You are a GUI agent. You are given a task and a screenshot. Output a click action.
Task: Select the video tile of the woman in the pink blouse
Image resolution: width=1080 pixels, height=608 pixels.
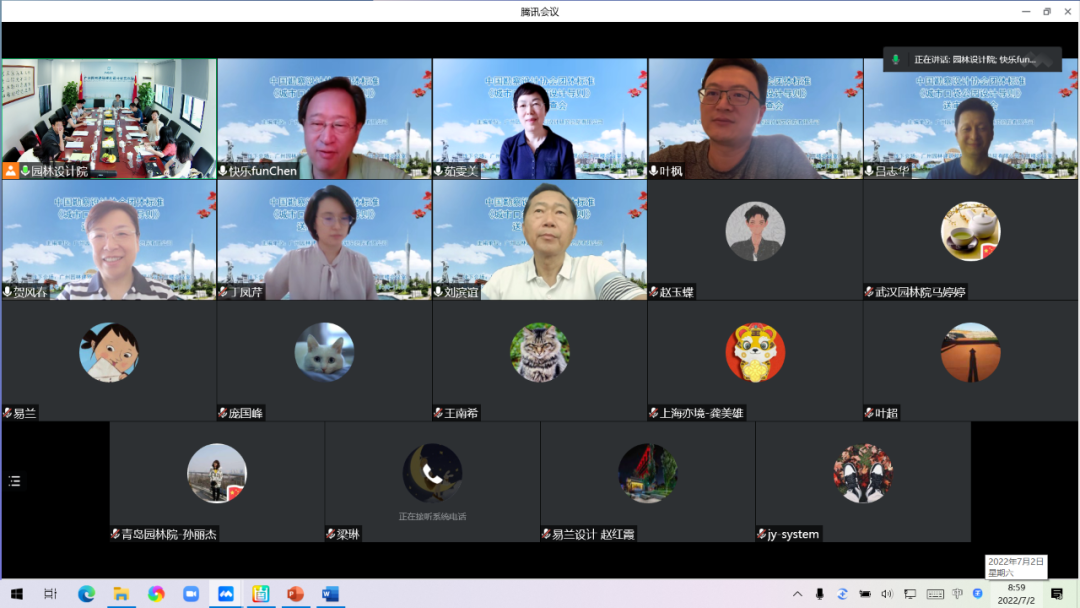324,240
